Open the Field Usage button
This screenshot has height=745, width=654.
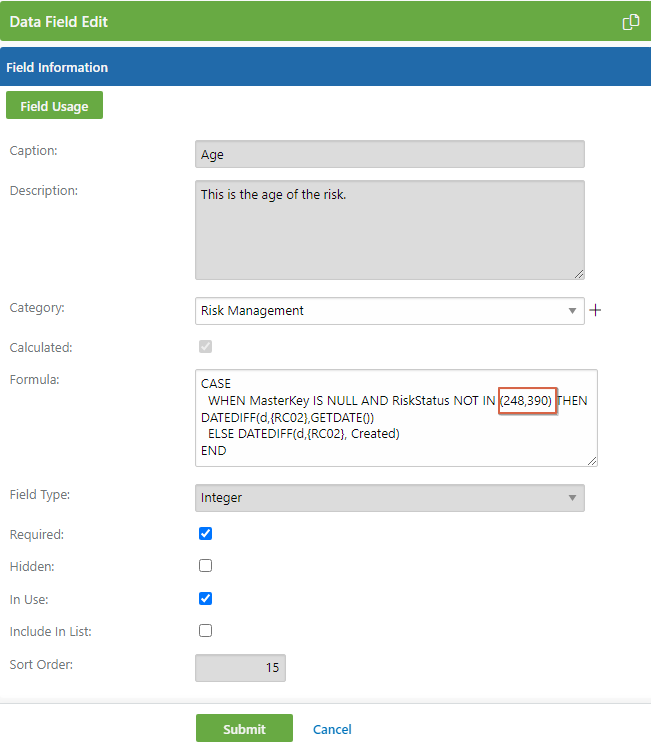(54, 105)
